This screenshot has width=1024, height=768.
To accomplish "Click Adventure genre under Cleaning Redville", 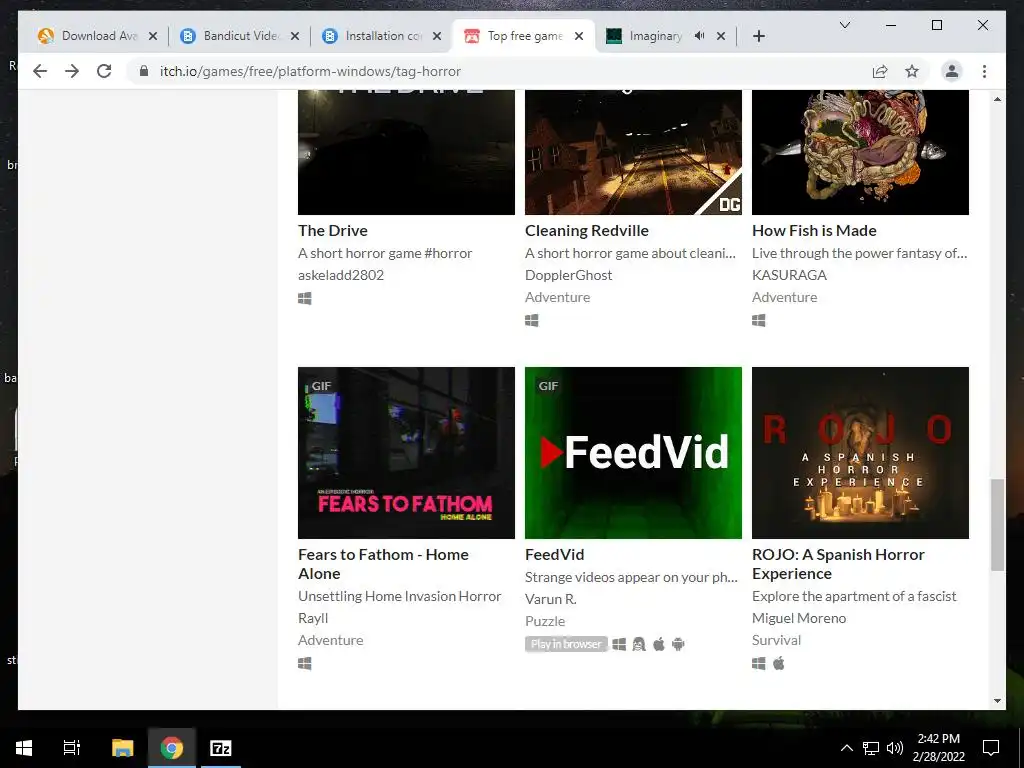I will [557, 297].
